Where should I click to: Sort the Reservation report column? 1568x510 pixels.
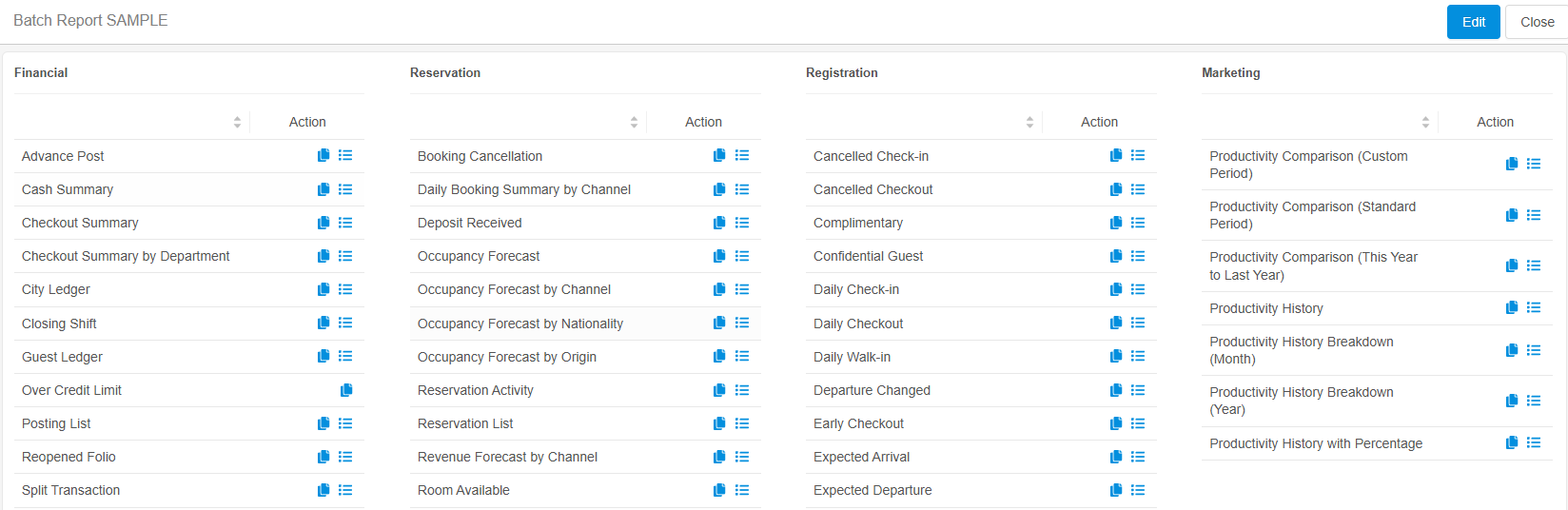(x=634, y=122)
